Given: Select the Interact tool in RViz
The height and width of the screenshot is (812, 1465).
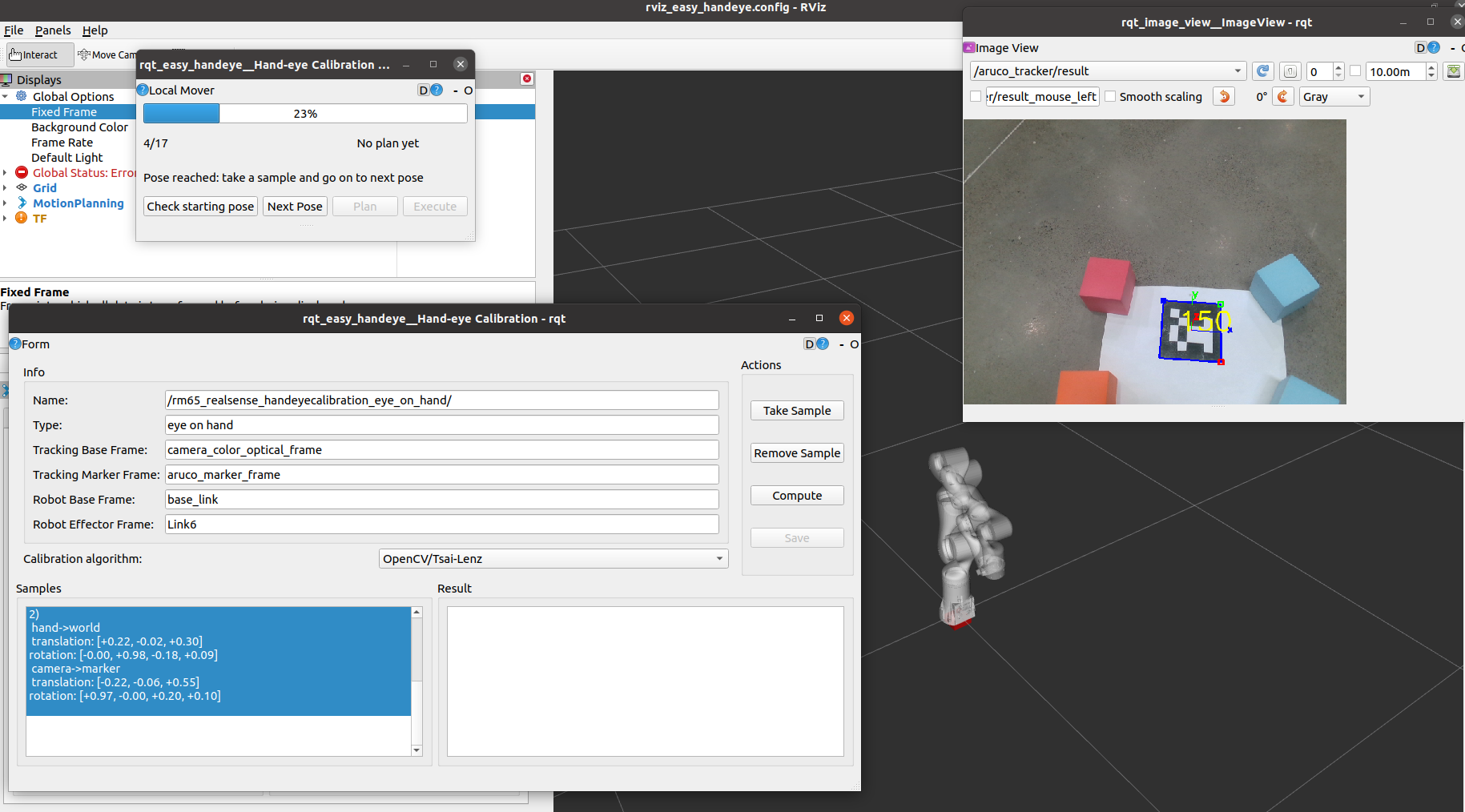Looking at the screenshot, I should 39,54.
